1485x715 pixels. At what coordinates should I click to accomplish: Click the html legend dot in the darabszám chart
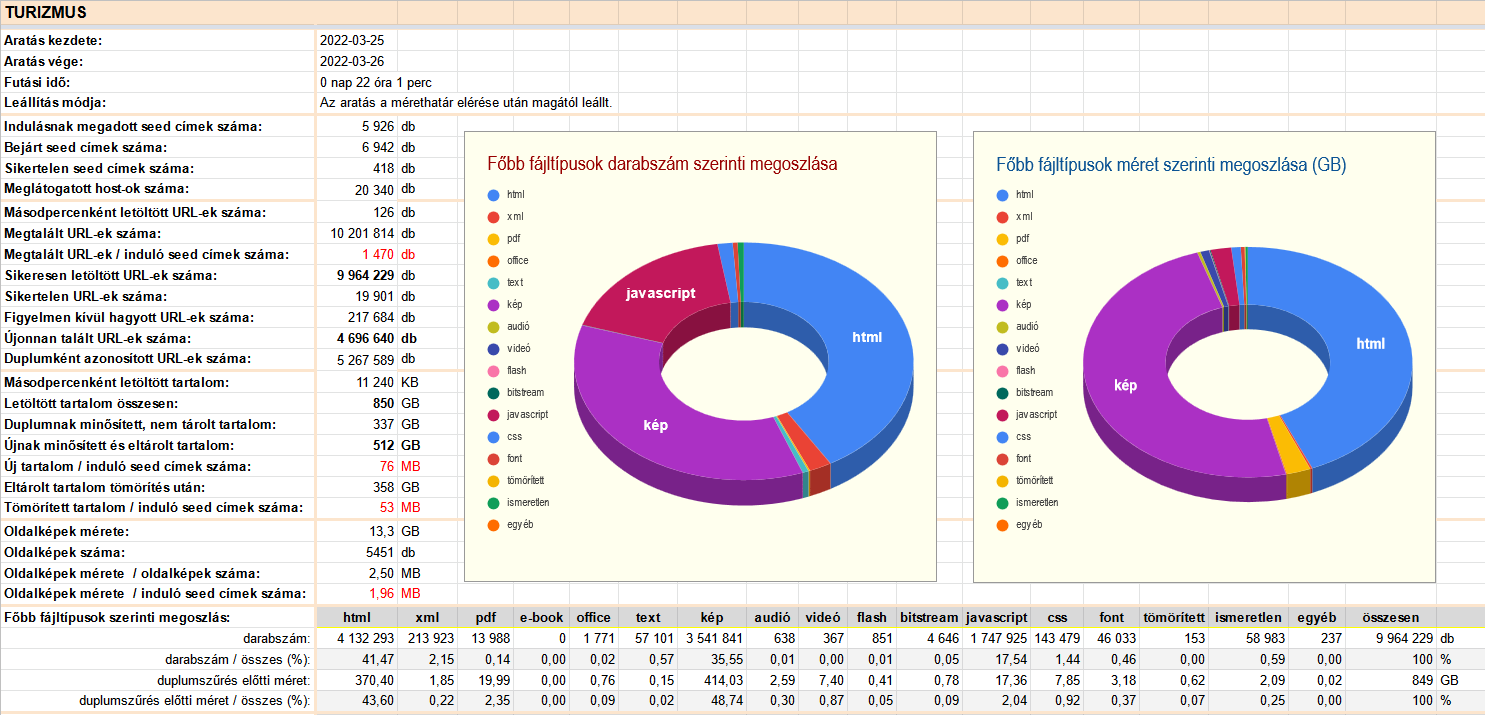pos(493,195)
